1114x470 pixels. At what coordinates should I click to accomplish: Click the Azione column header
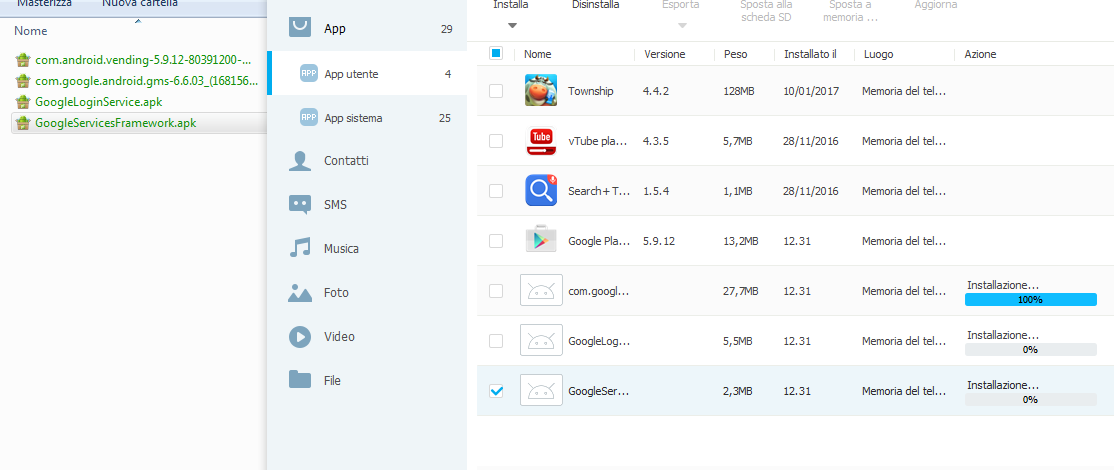click(x=980, y=54)
